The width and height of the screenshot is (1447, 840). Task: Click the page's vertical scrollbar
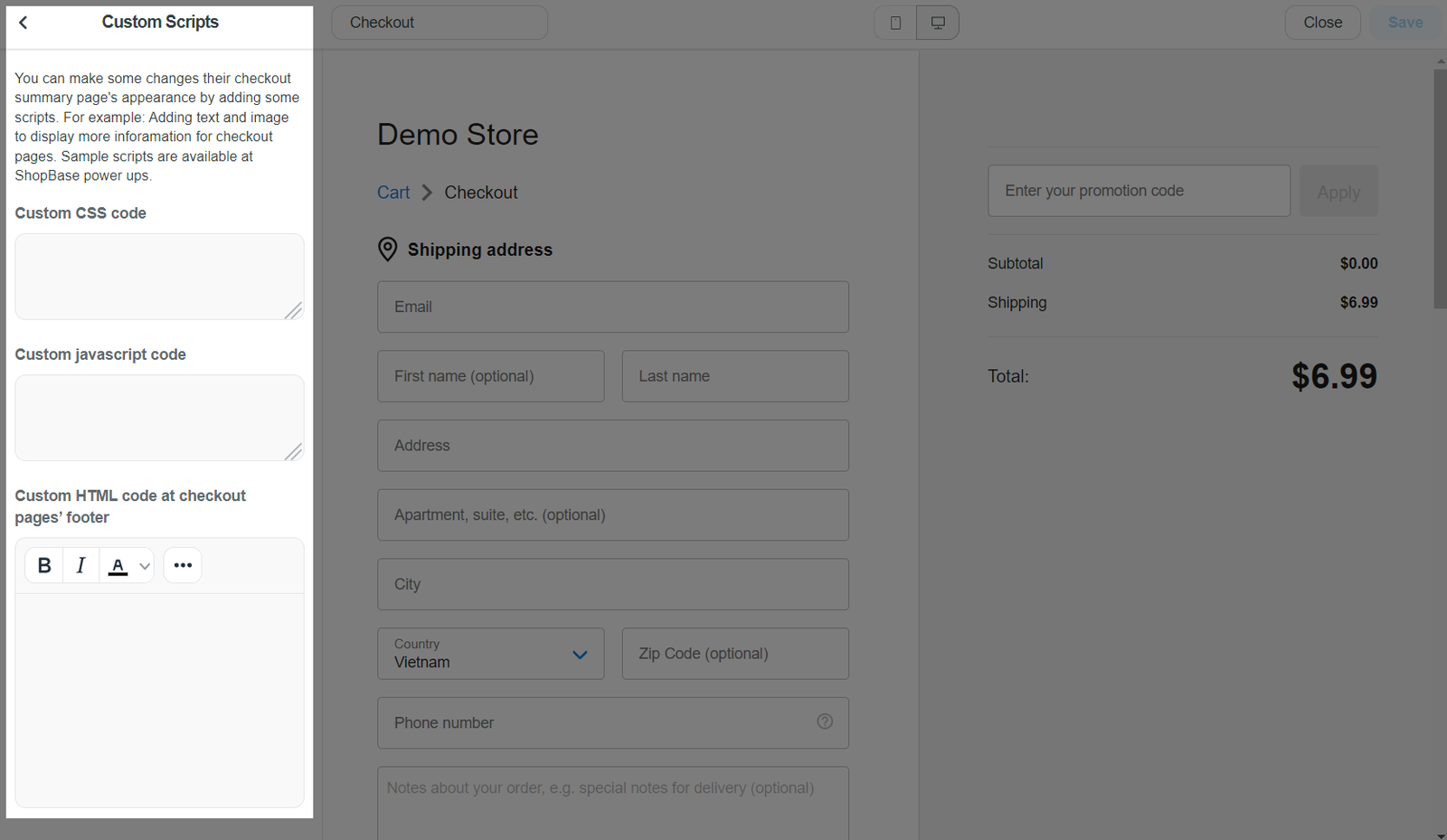1440,190
